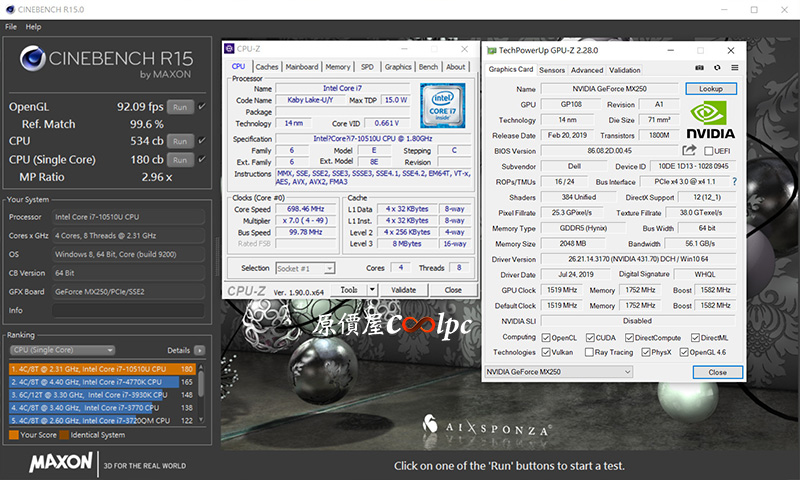Click the Close button in GPU-Z
The height and width of the screenshot is (480, 800).
tap(717, 372)
